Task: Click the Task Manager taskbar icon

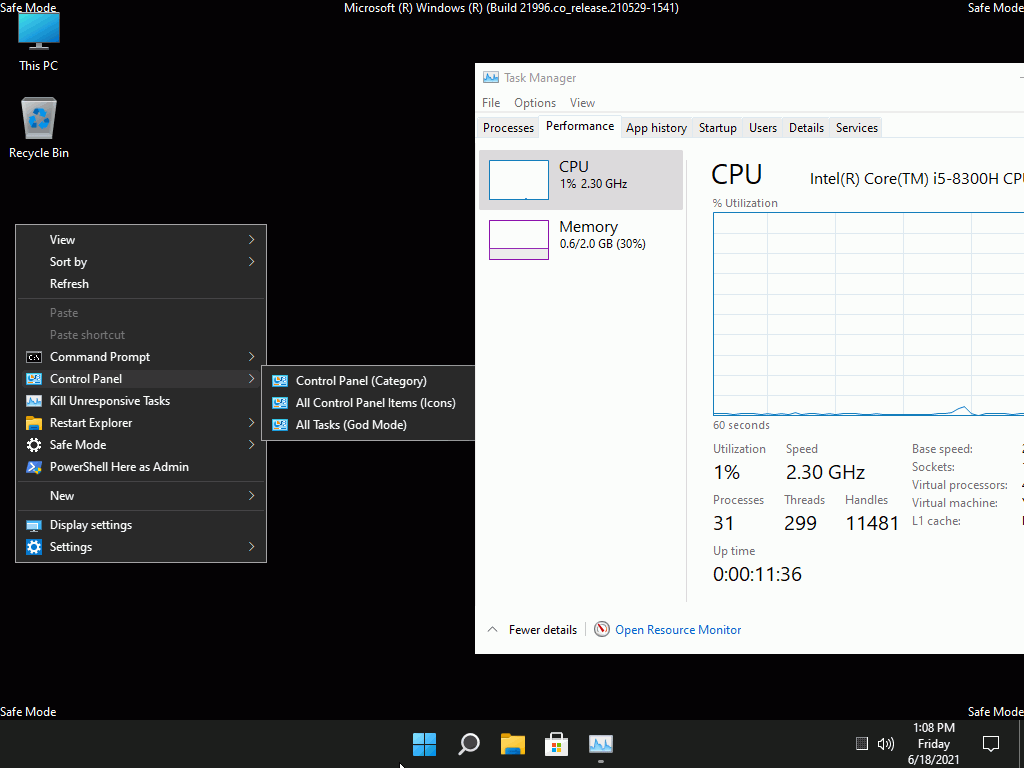Action: point(601,744)
